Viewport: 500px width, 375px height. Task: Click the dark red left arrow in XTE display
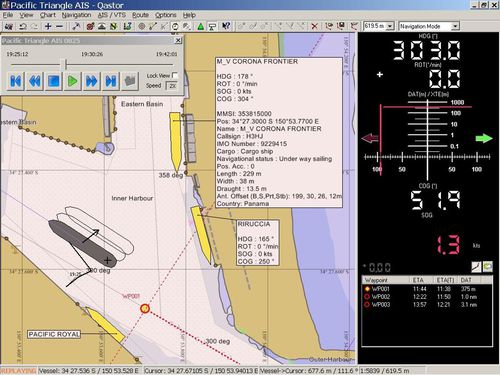pyautogui.click(x=370, y=138)
